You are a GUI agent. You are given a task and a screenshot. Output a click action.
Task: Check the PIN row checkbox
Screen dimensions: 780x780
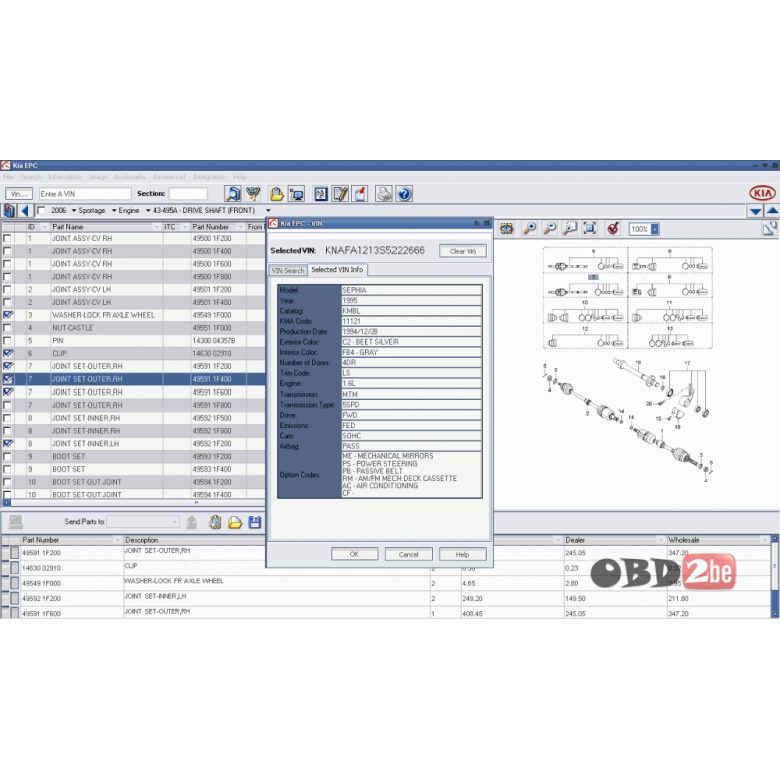pos(7,341)
